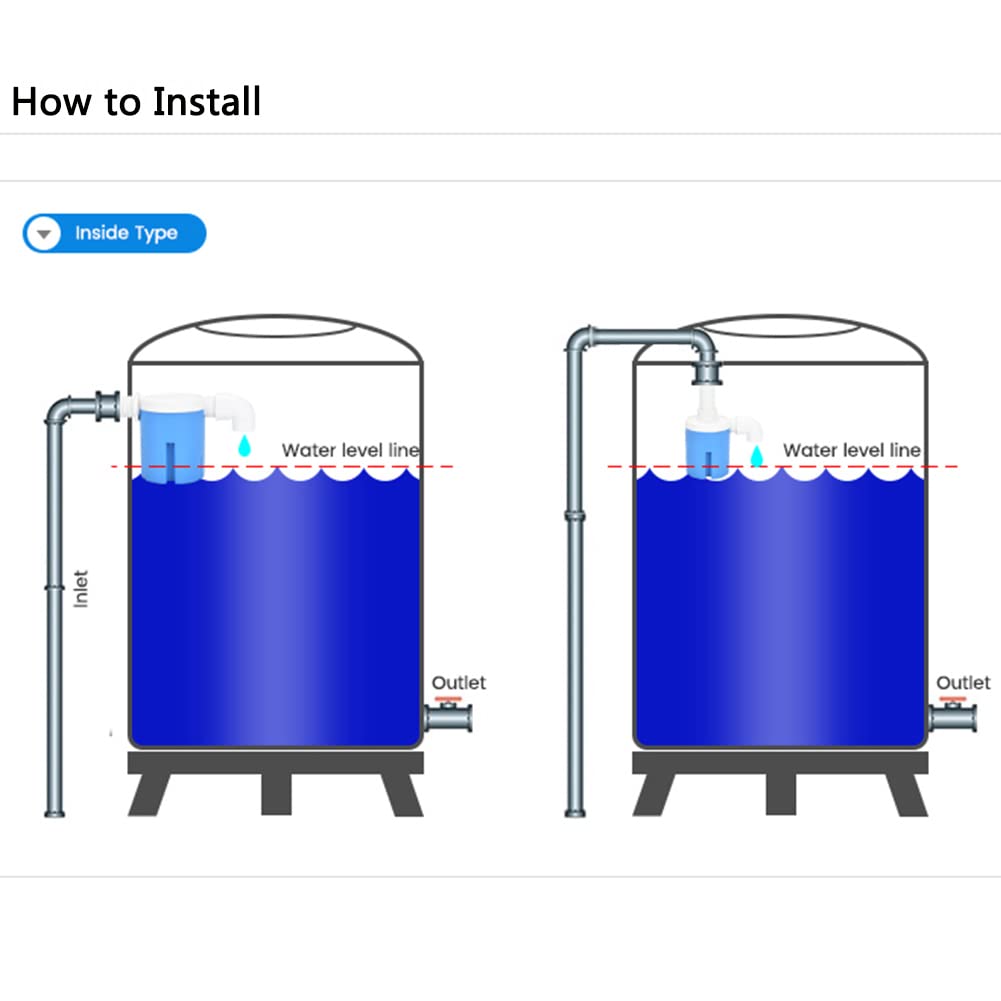
Task: Click the left tank diagram thumbnail
Action: tap(259, 565)
